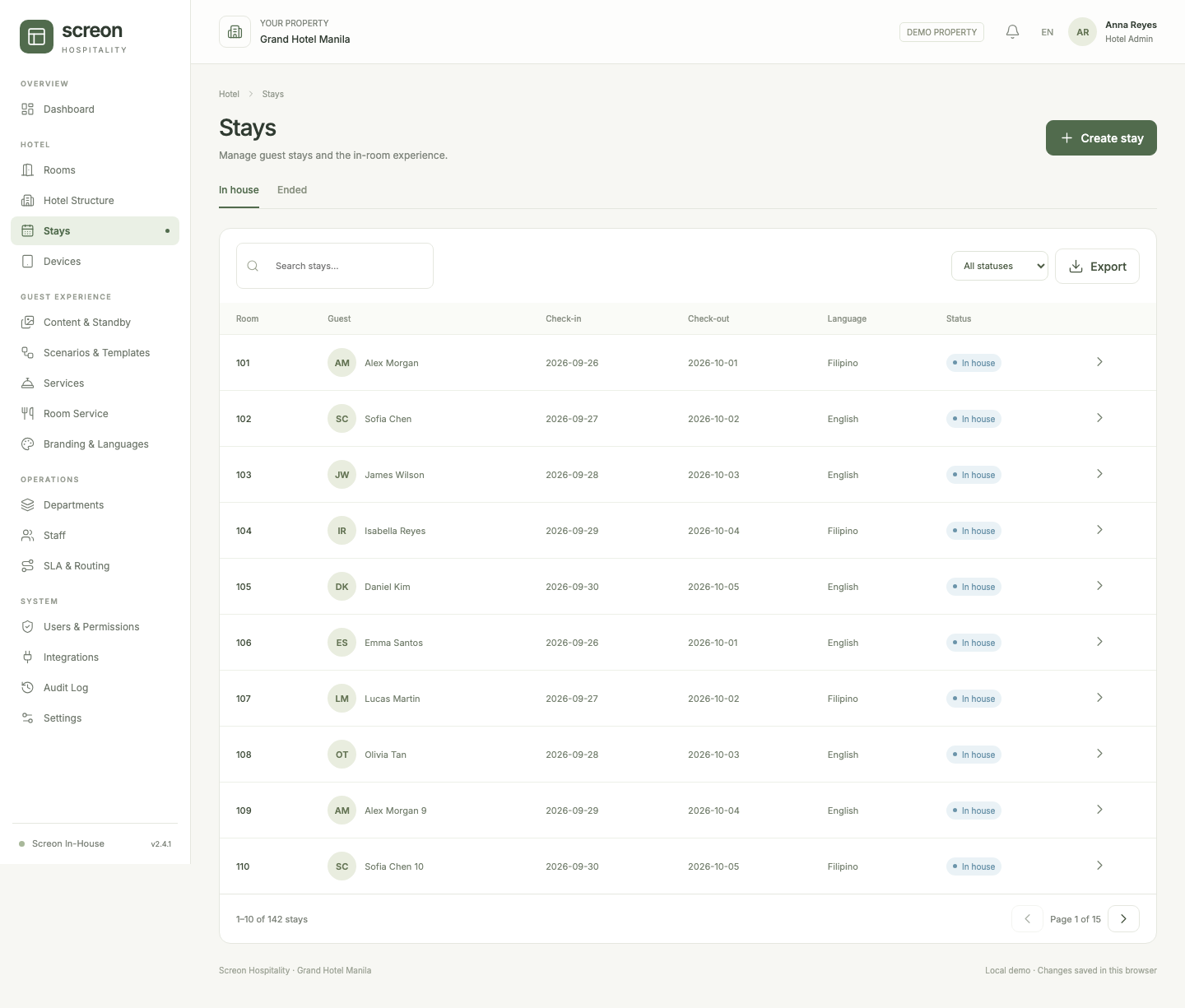Click the property building icon
Viewport: 1185px width, 1008px height.
click(235, 32)
